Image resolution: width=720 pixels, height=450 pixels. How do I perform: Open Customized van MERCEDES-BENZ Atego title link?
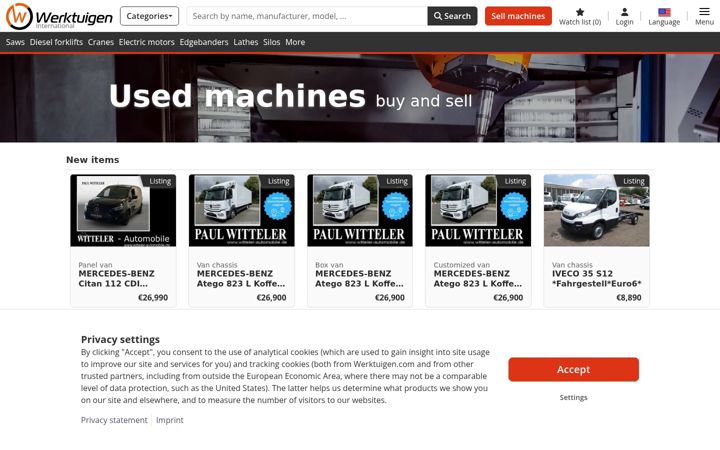pos(478,279)
